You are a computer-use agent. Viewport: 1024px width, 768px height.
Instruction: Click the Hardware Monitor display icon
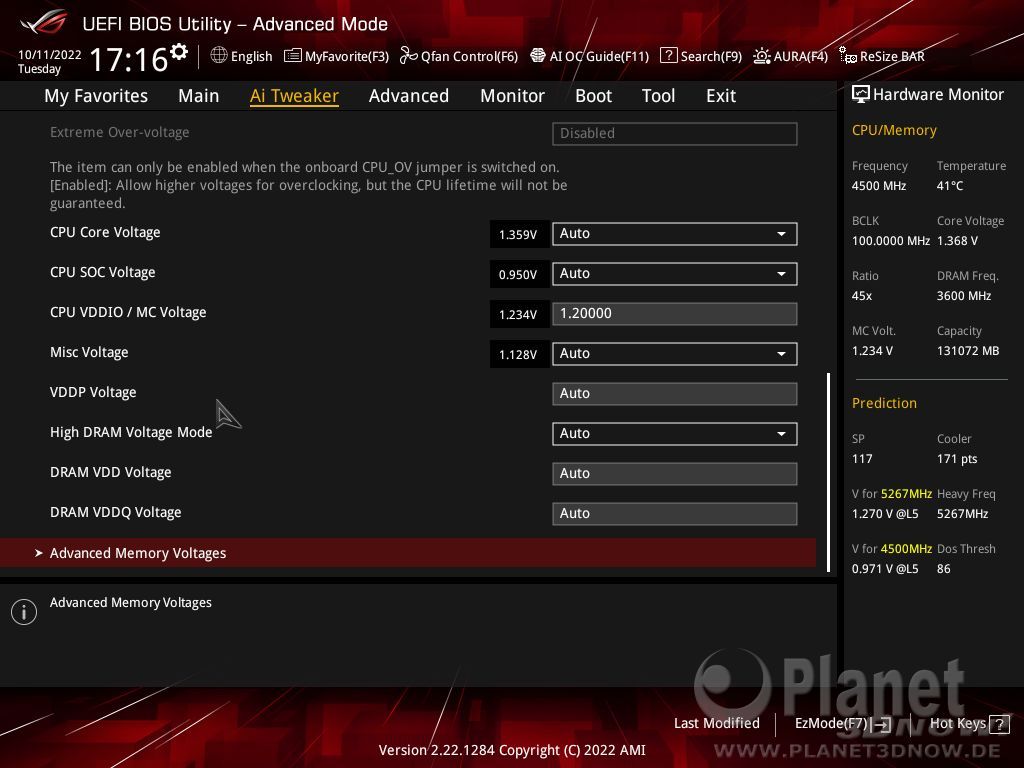pyautogui.click(x=861, y=95)
